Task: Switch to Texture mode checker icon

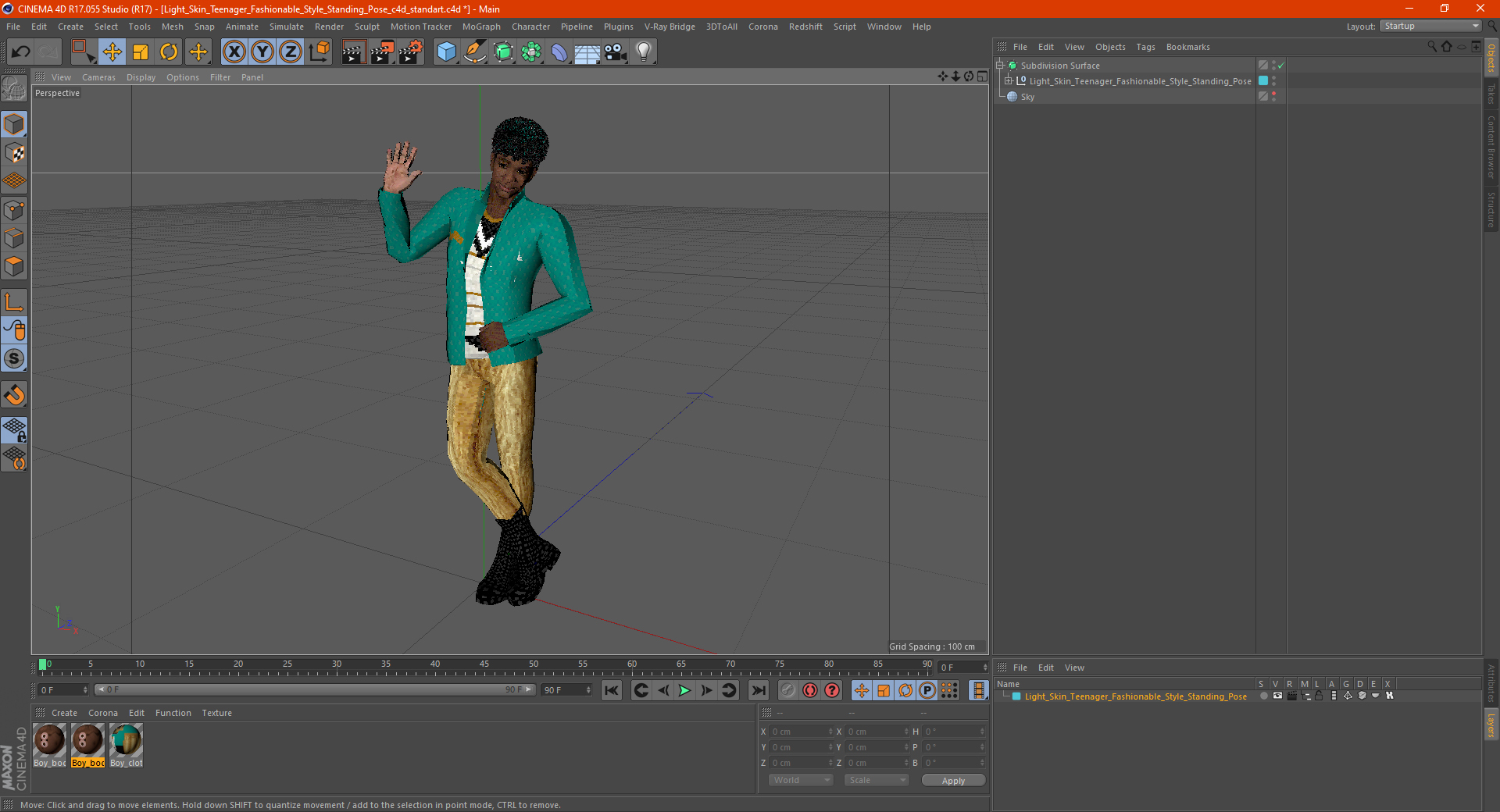Action: coord(14,153)
